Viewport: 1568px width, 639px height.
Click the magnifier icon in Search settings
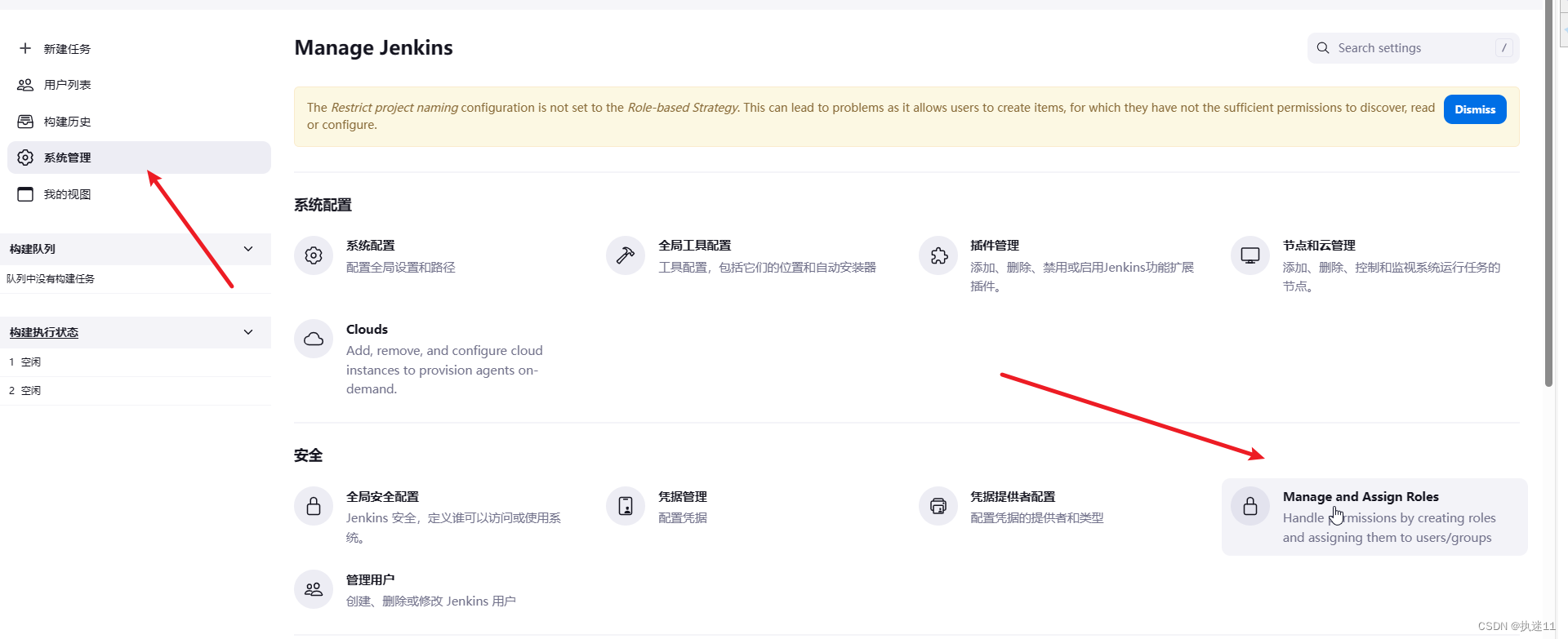pyautogui.click(x=1323, y=48)
